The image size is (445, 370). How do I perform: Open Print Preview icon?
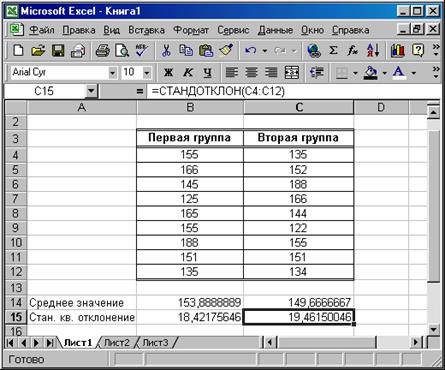point(122,51)
